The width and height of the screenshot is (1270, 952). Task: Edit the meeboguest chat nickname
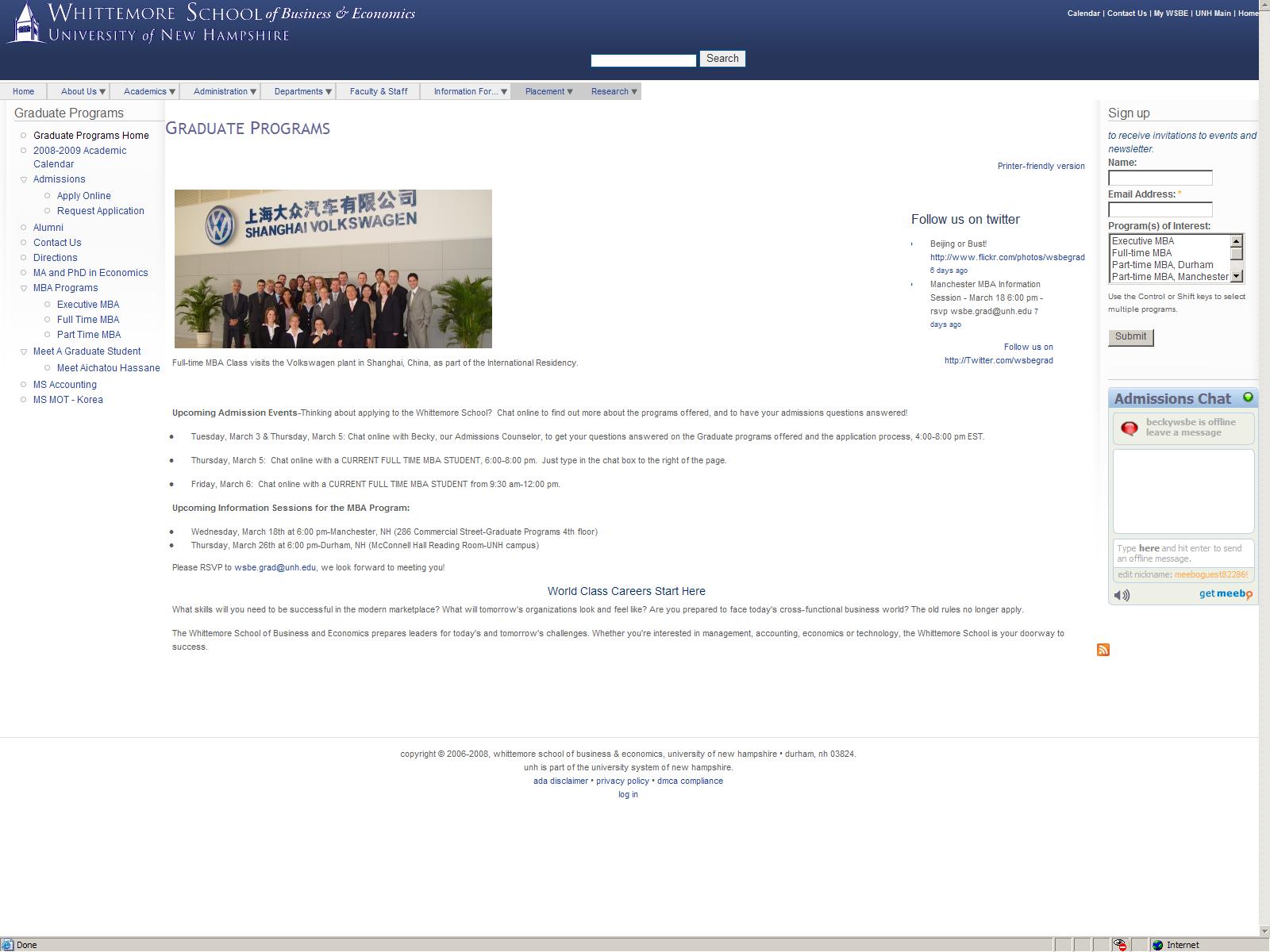1210,575
